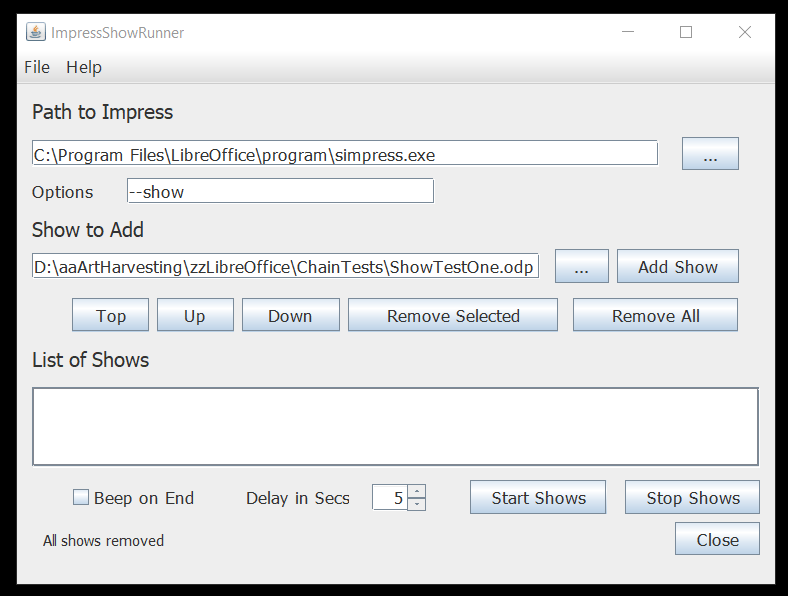Click the Add Show button
This screenshot has height=596, width=788.
pos(678,267)
